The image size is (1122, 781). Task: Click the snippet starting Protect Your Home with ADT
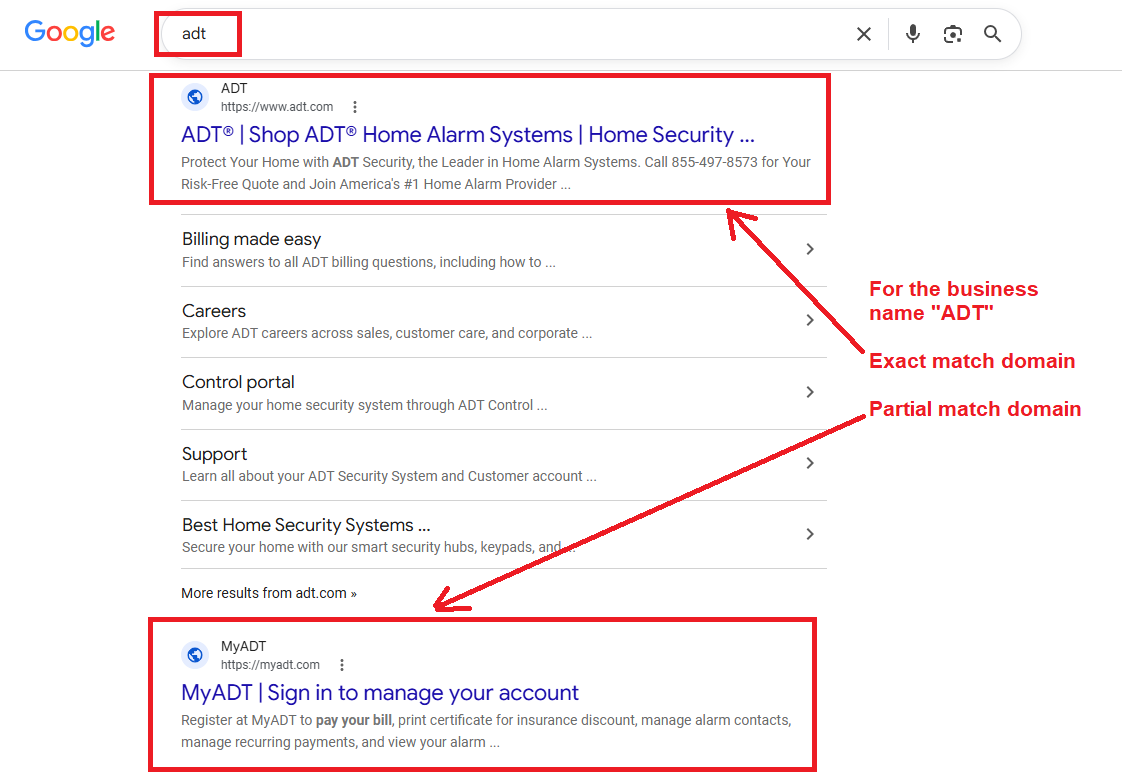(496, 173)
